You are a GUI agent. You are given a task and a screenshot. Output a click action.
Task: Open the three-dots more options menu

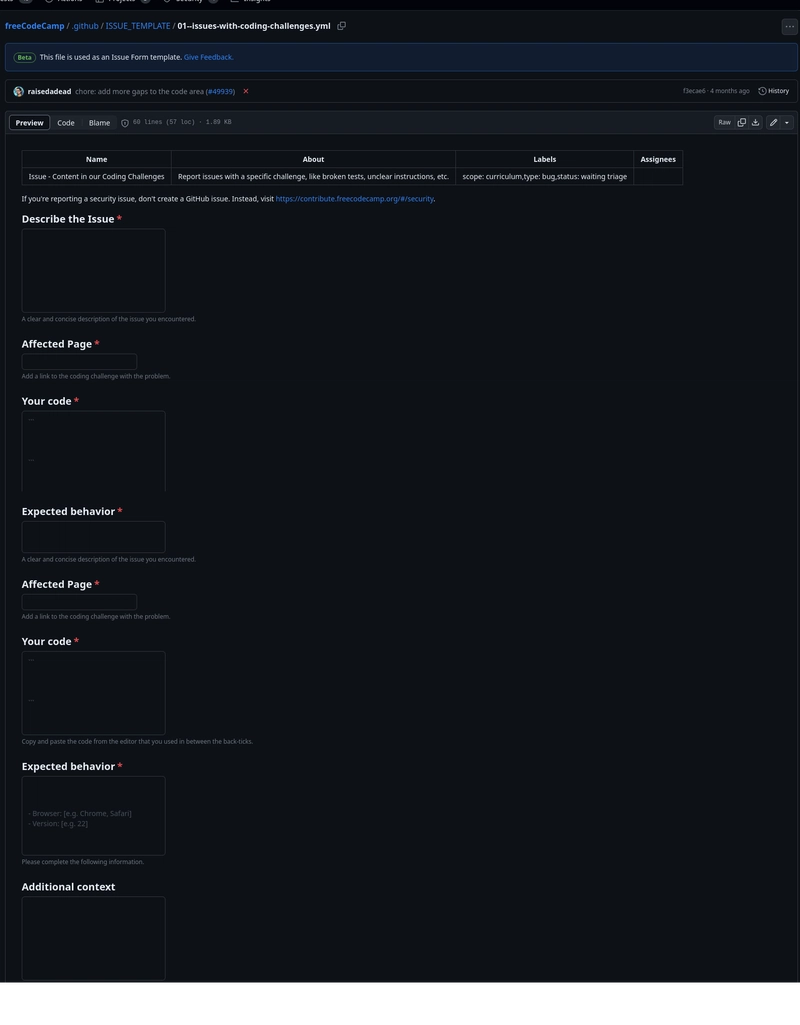pos(790,27)
